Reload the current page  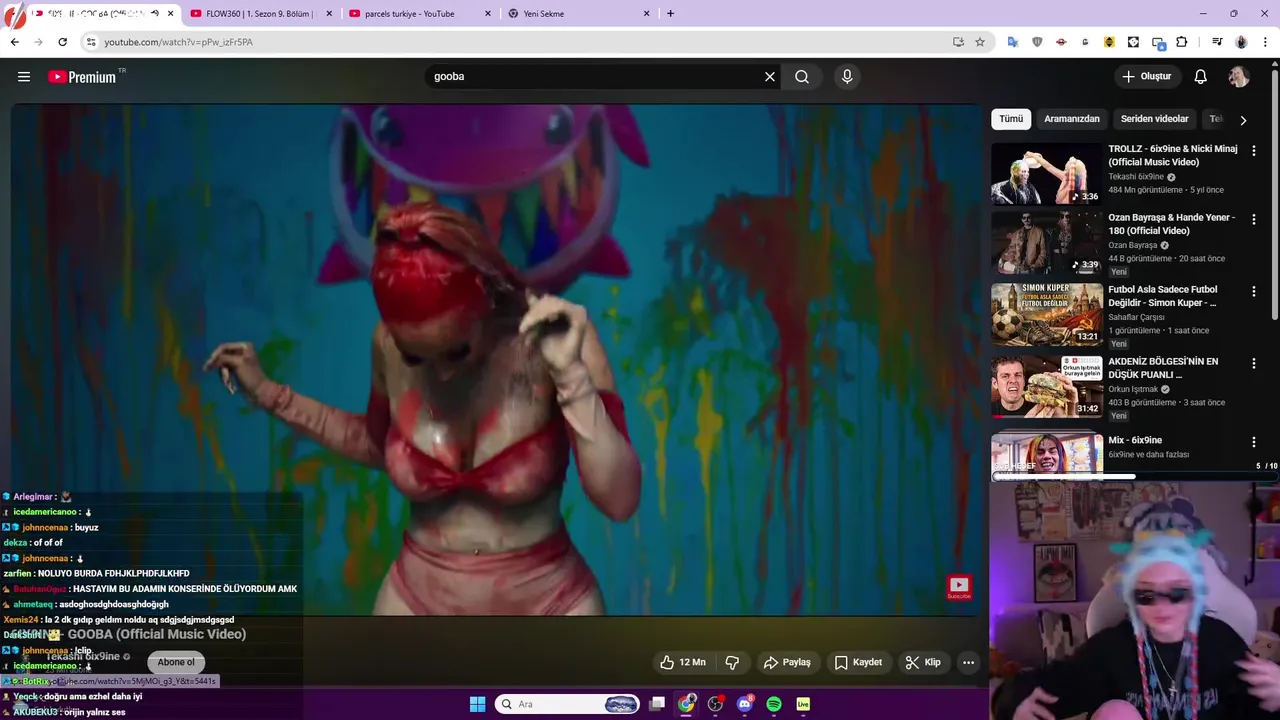point(62,42)
